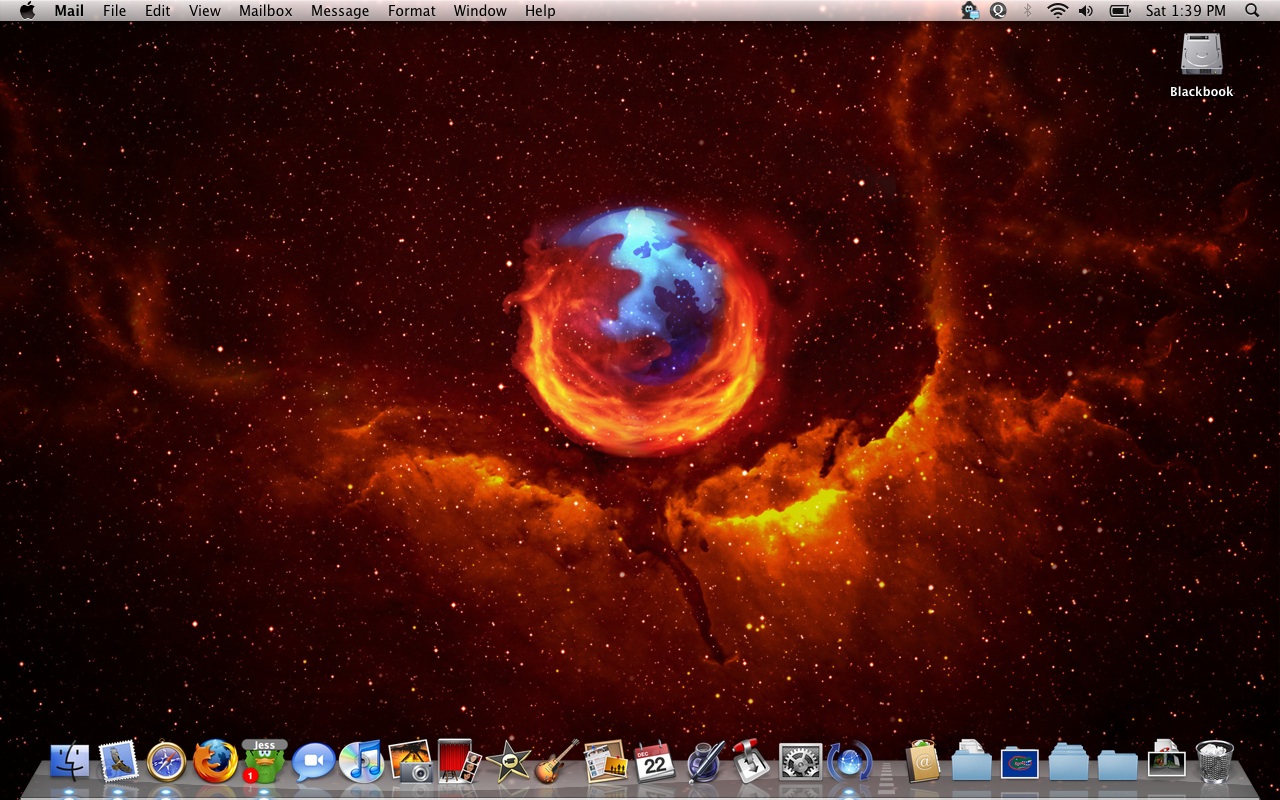Image resolution: width=1280 pixels, height=800 pixels.
Task: Open Safari compass icon in Dock
Action: pyautogui.click(x=166, y=762)
